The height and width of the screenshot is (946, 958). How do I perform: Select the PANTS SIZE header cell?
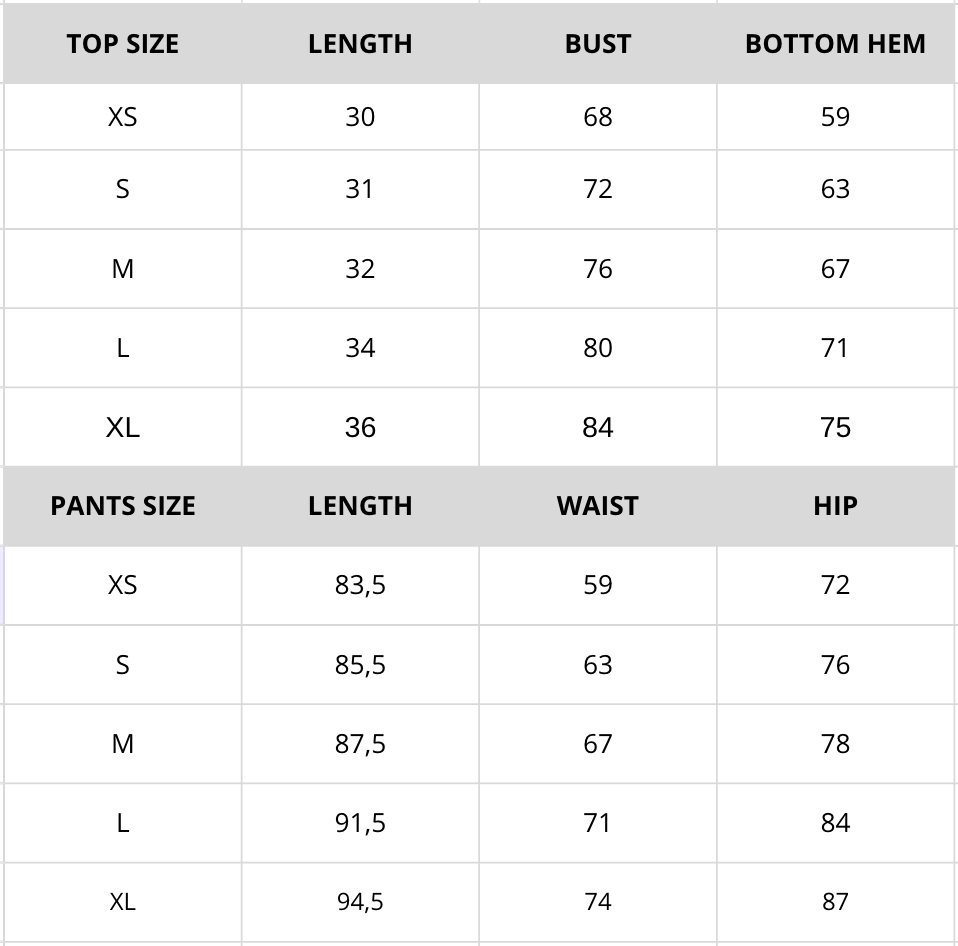point(122,506)
